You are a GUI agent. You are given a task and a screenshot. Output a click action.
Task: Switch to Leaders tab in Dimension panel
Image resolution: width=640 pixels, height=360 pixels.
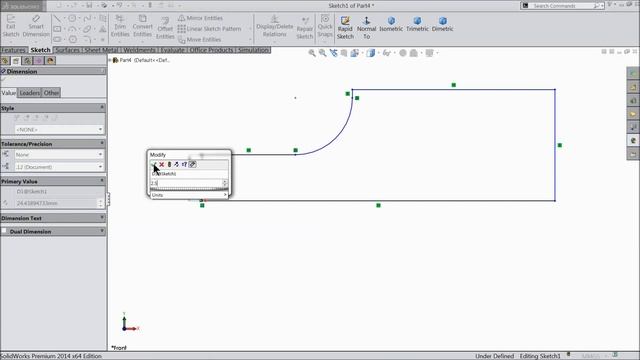pyautogui.click(x=30, y=93)
